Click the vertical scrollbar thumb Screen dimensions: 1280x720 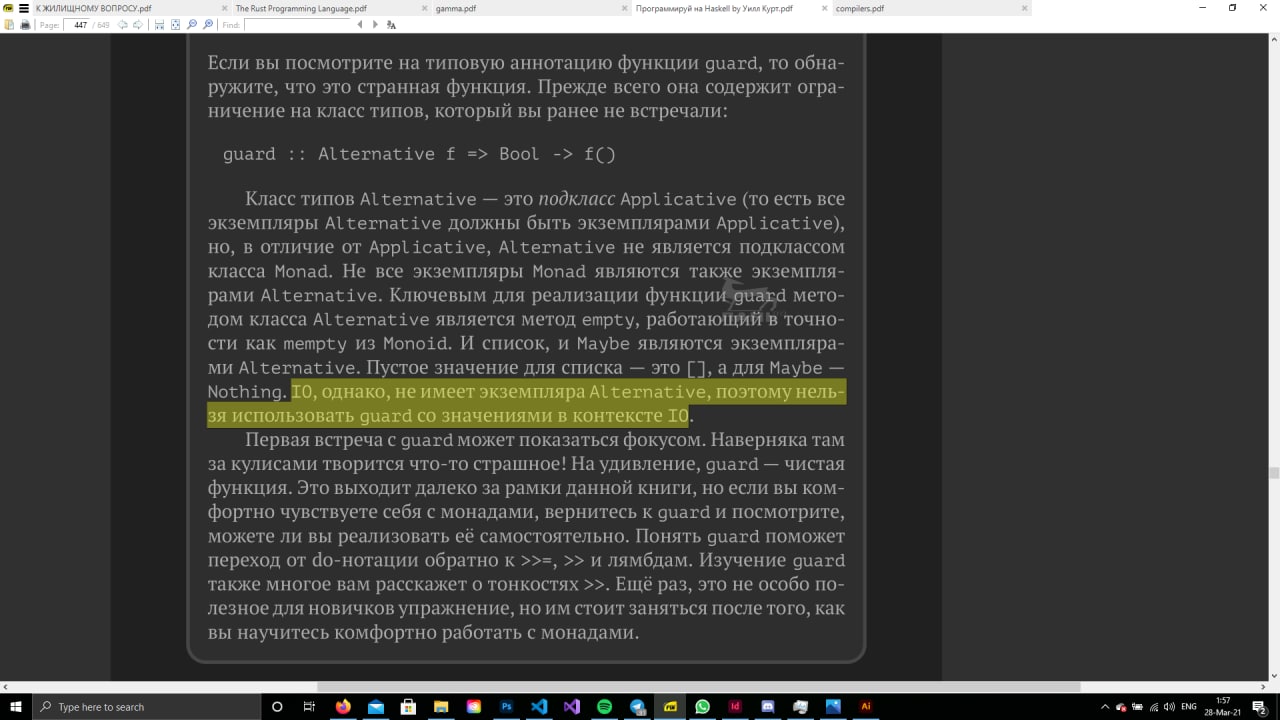(x=1273, y=474)
